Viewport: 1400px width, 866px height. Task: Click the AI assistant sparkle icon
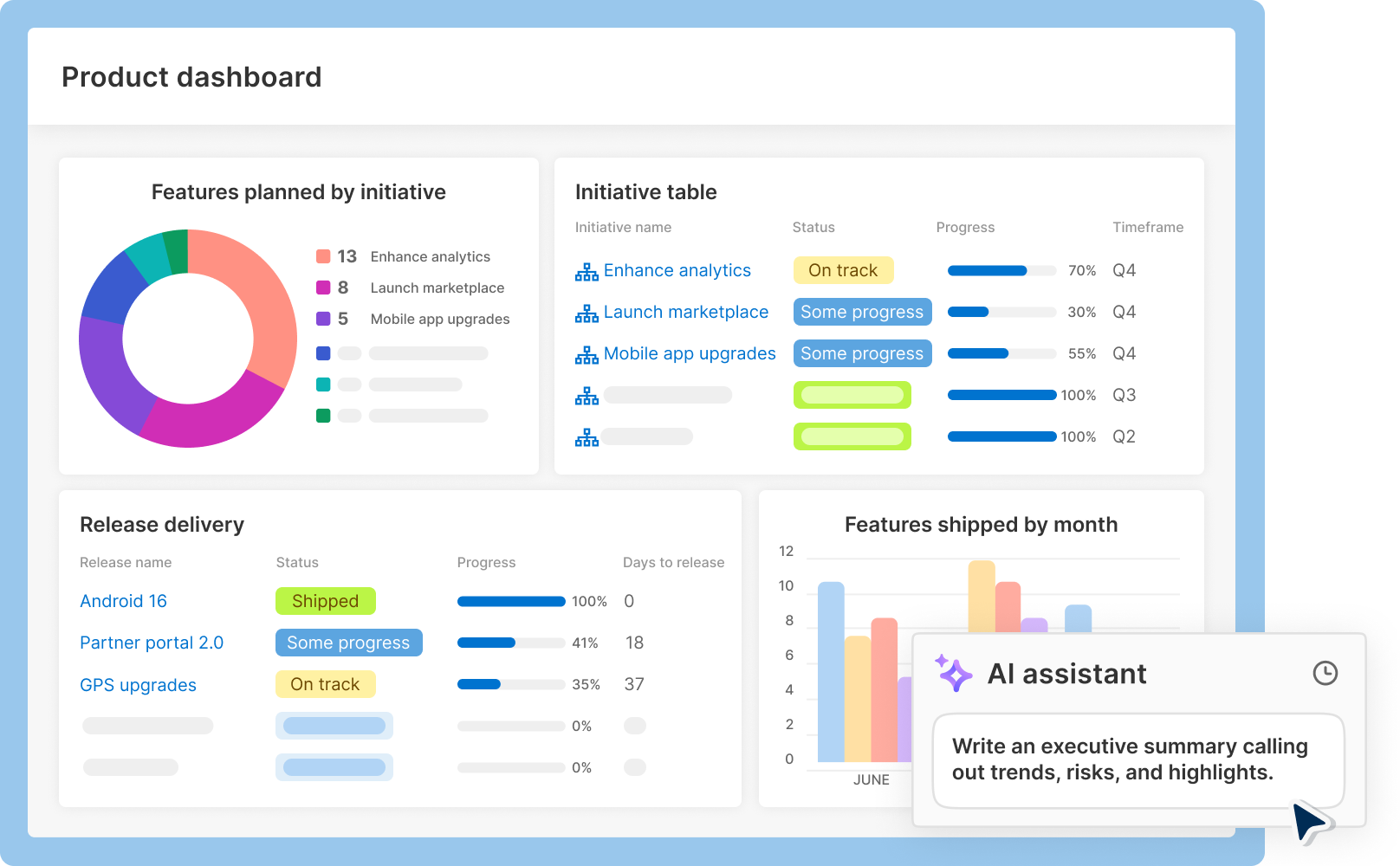coord(954,673)
